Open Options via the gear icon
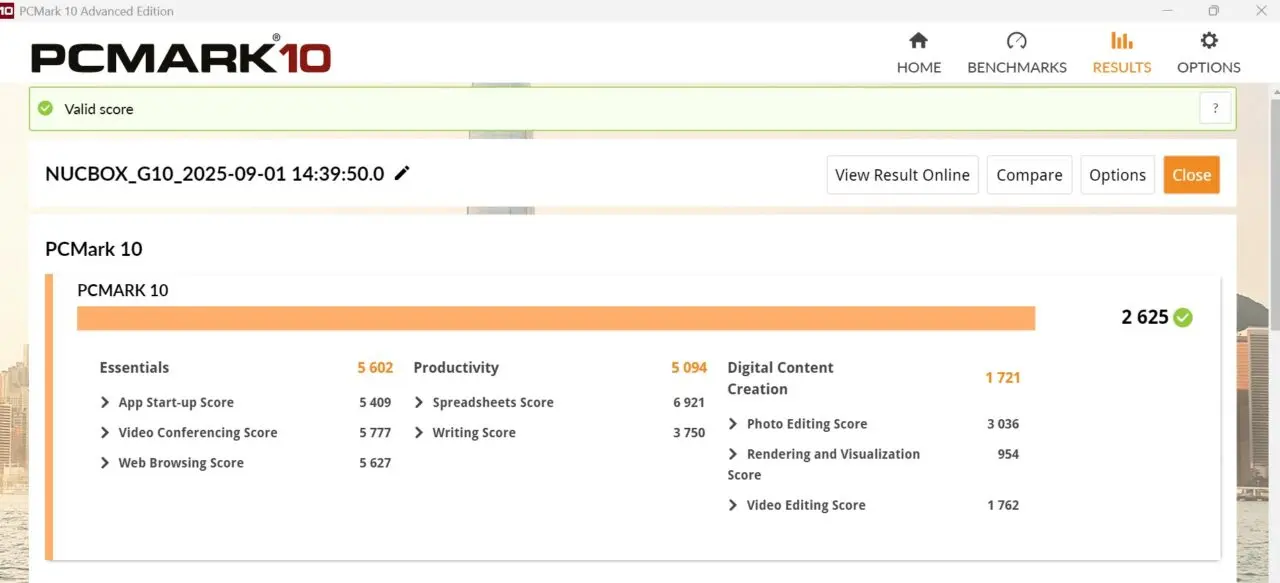 [1208, 41]
